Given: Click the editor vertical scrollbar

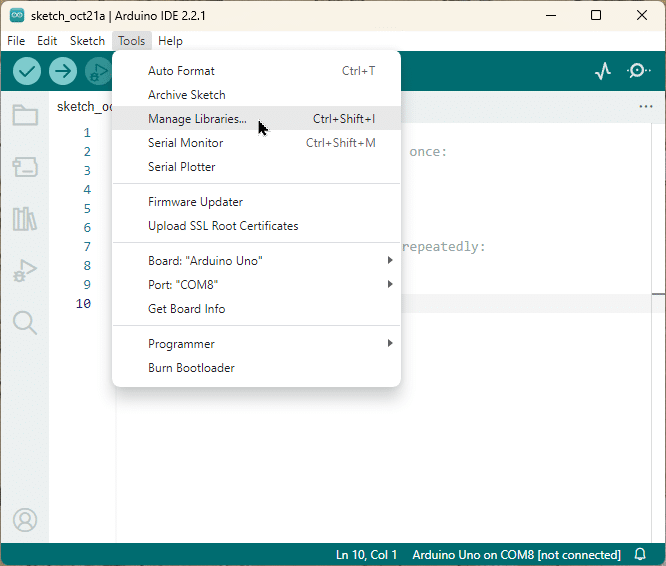Looking at the screenshot, I should (x=658, y=332).
